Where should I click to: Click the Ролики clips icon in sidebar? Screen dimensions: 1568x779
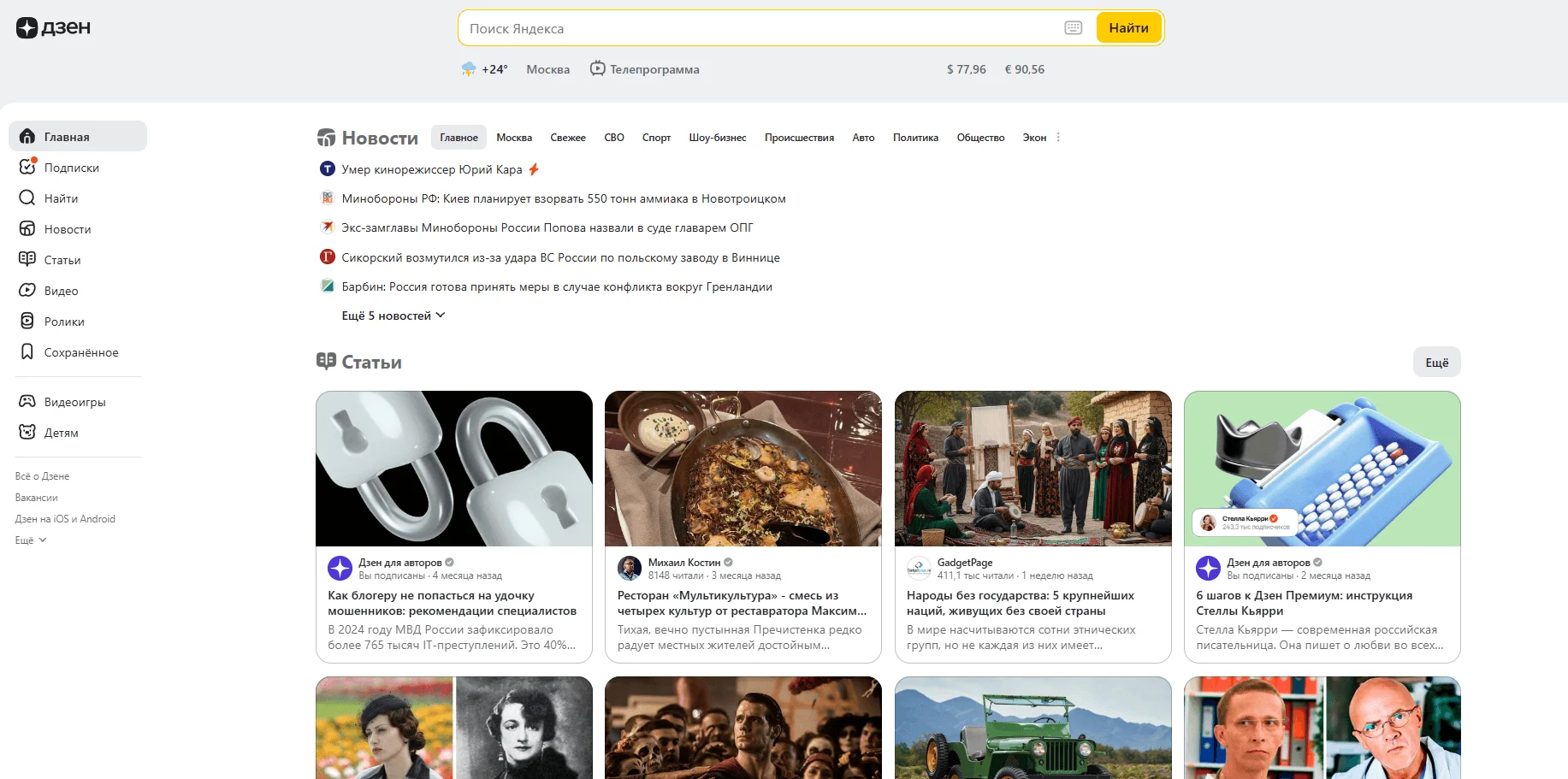coord(27,321)
